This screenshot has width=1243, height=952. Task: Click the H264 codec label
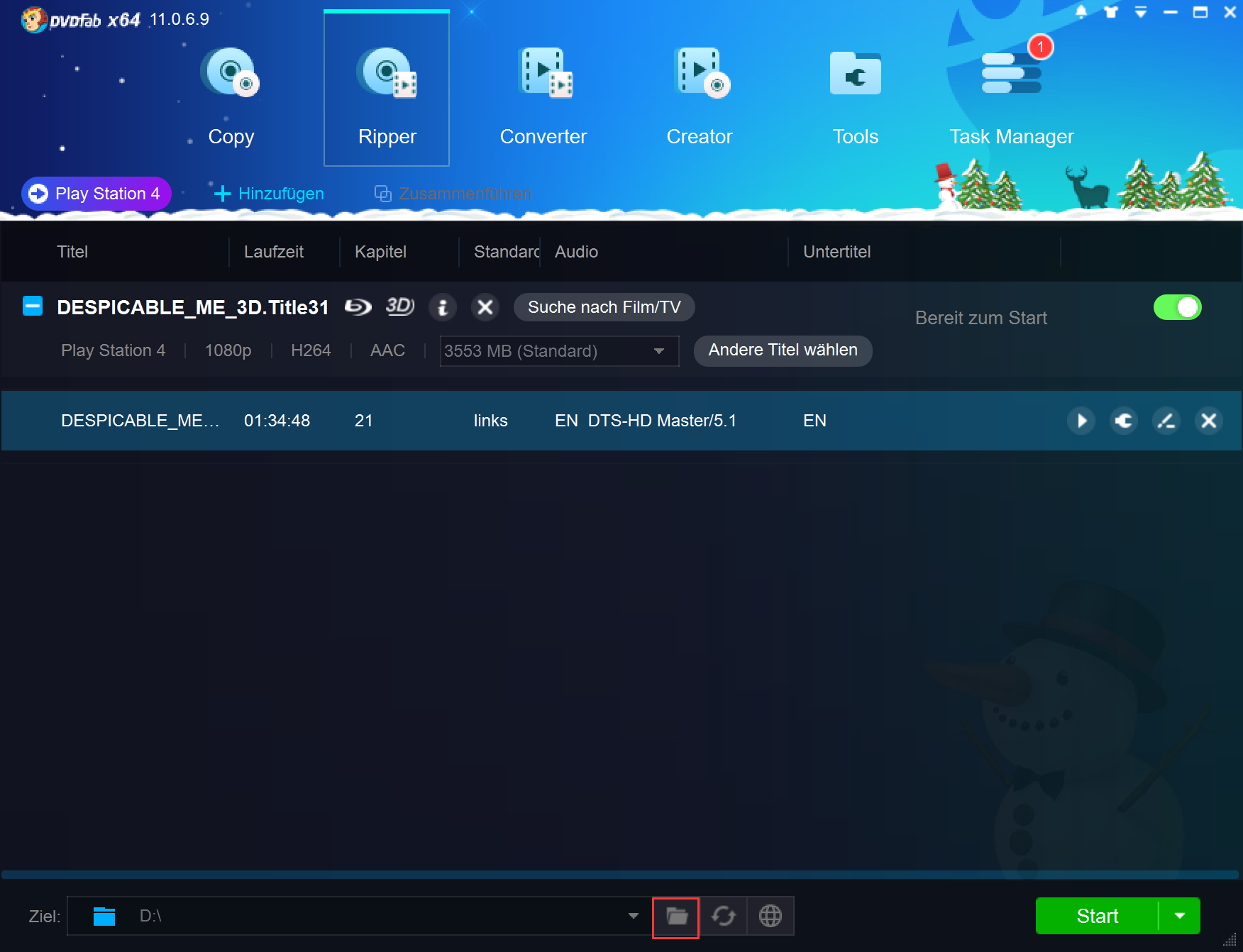click(311, 350)
